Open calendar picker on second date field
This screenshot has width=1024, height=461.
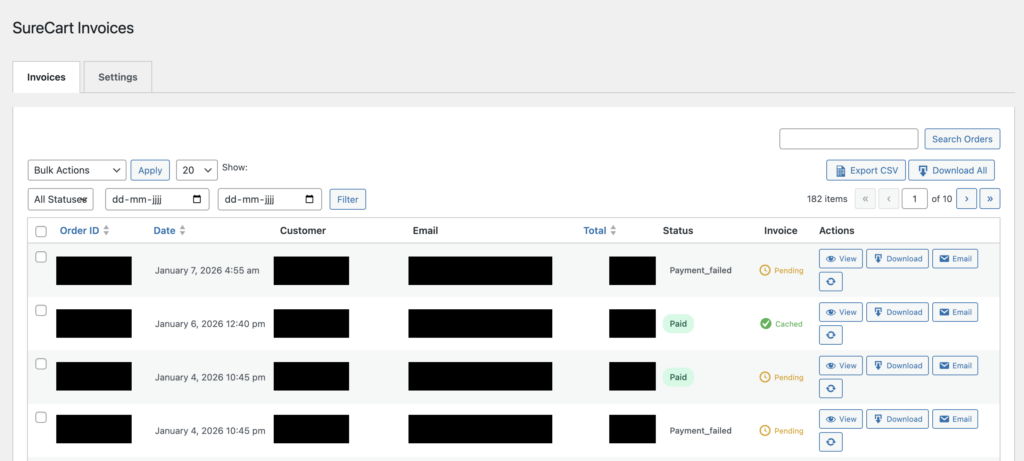[311, 199]
